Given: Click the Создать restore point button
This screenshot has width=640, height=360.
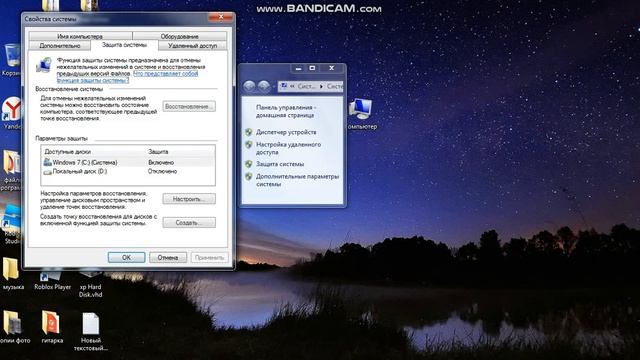Looking at the screenshot, I should point(189,222).
